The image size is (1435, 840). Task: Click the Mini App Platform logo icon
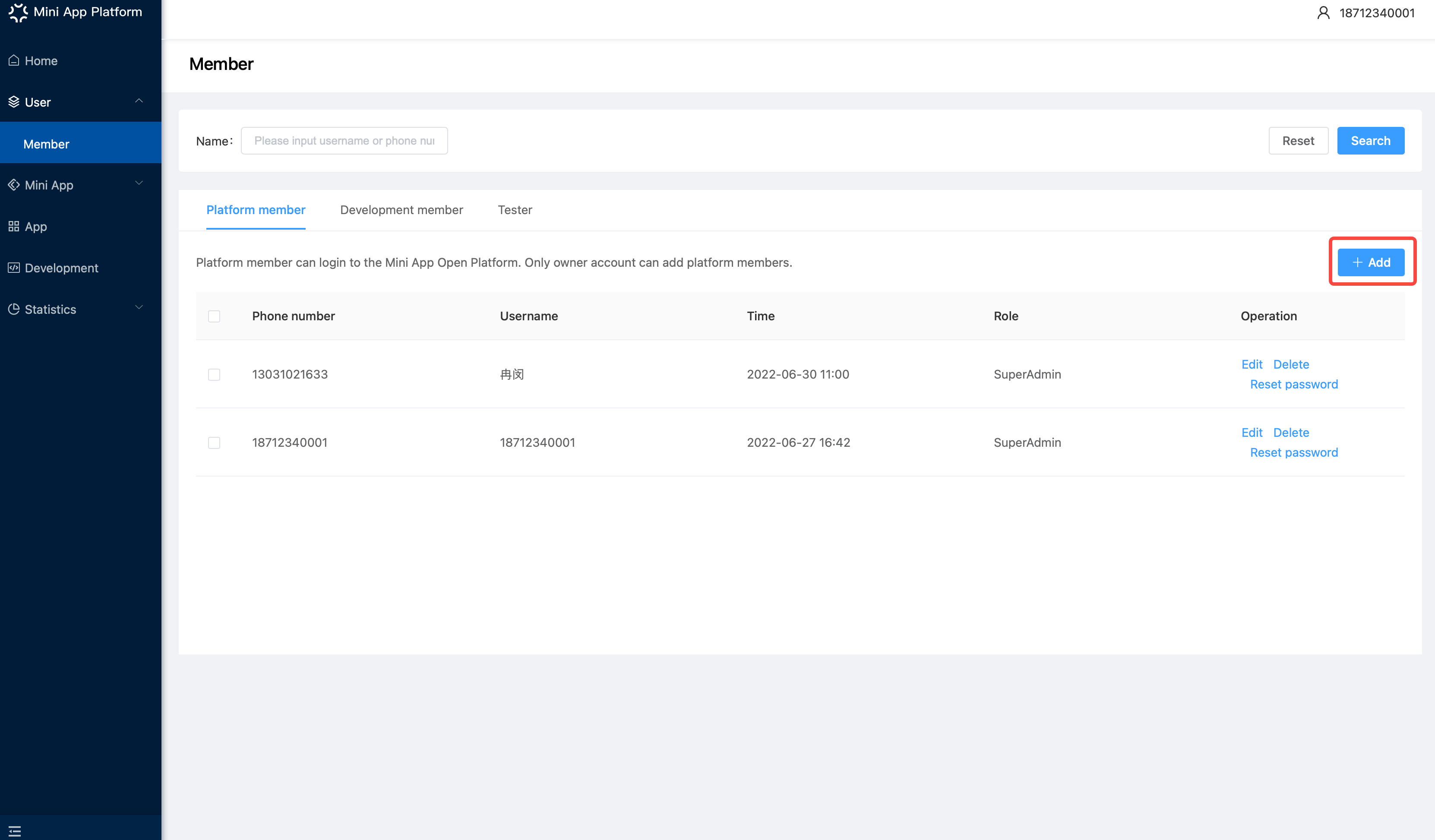pos(18,12)
